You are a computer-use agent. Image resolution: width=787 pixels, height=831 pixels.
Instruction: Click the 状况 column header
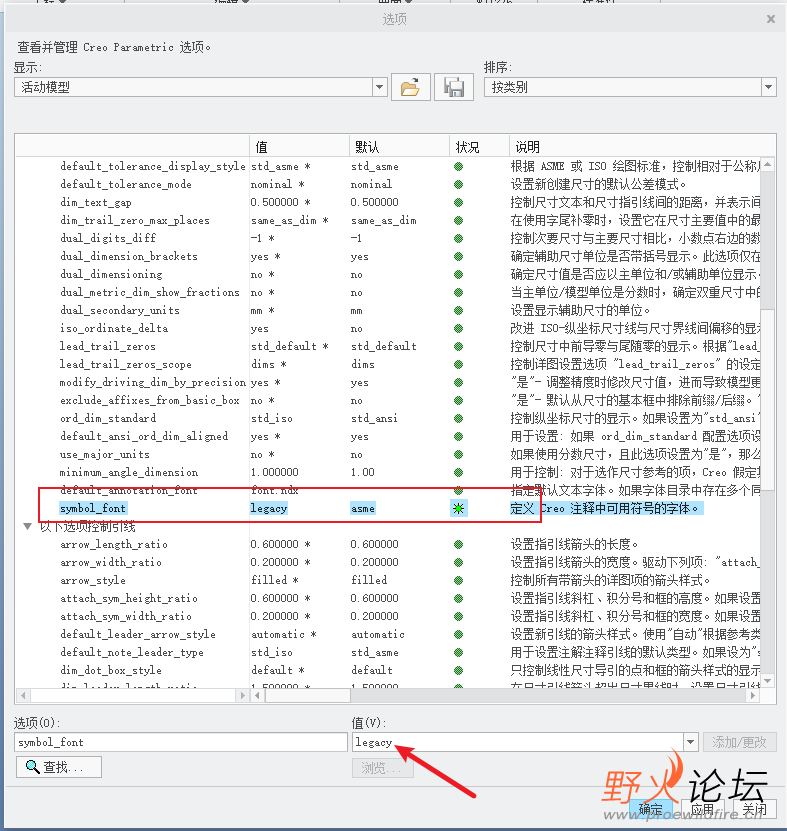click(x=479, y=147)
